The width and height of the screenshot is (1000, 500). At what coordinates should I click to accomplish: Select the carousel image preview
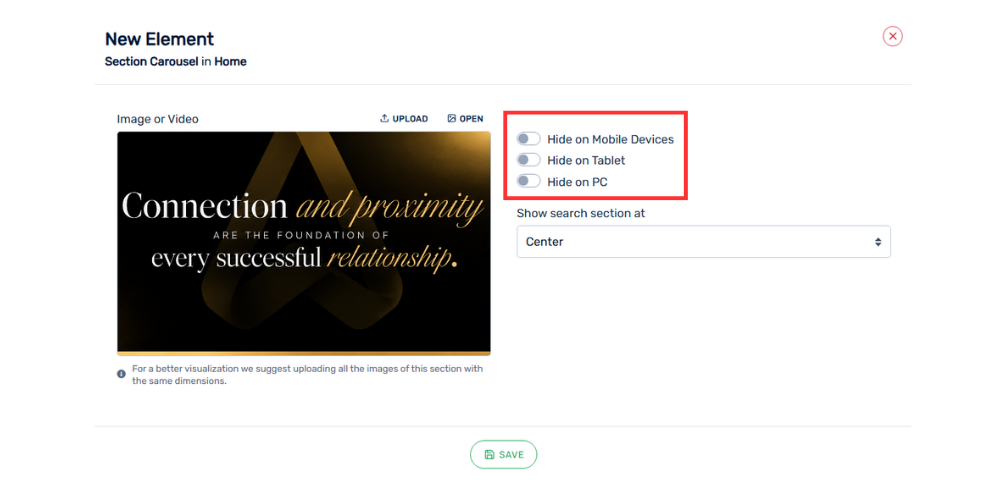(x=304, y=243)
